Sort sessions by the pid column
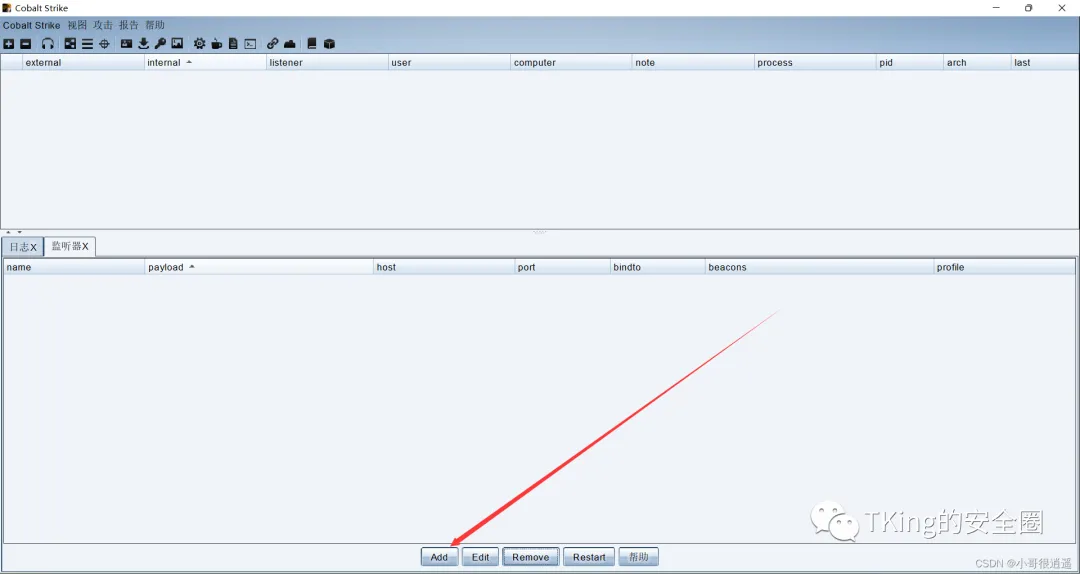Screen dimensions: 1080x574 (909, 62)
